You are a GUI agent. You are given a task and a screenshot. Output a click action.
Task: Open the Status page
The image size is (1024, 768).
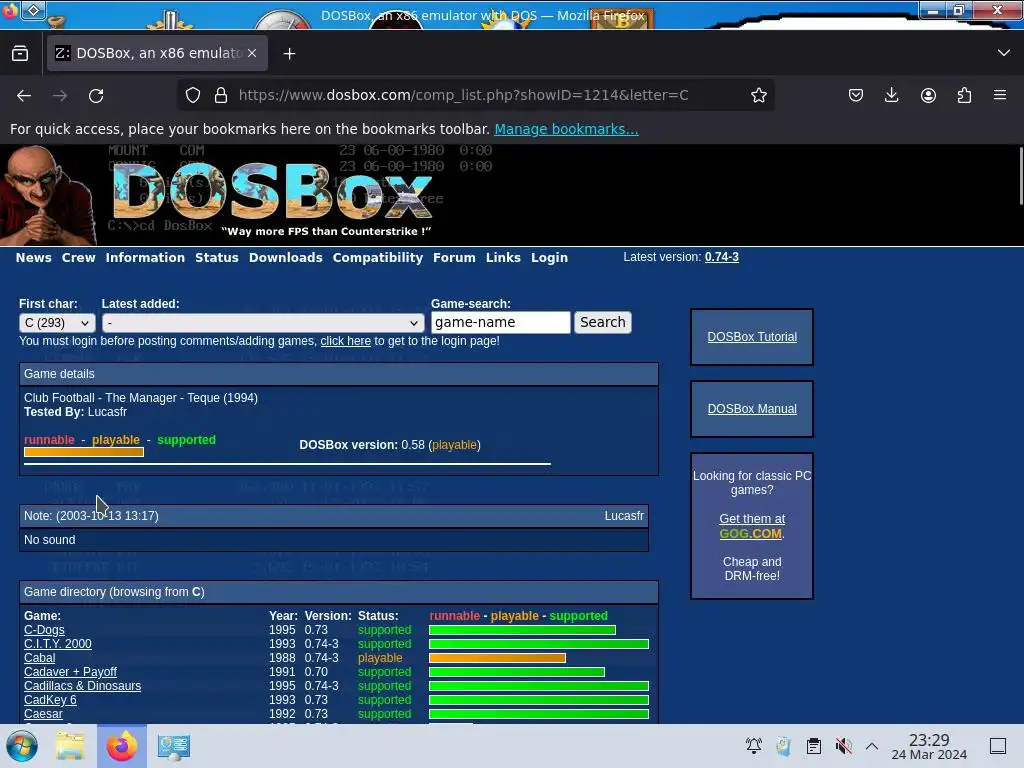[x=217, y=257]
